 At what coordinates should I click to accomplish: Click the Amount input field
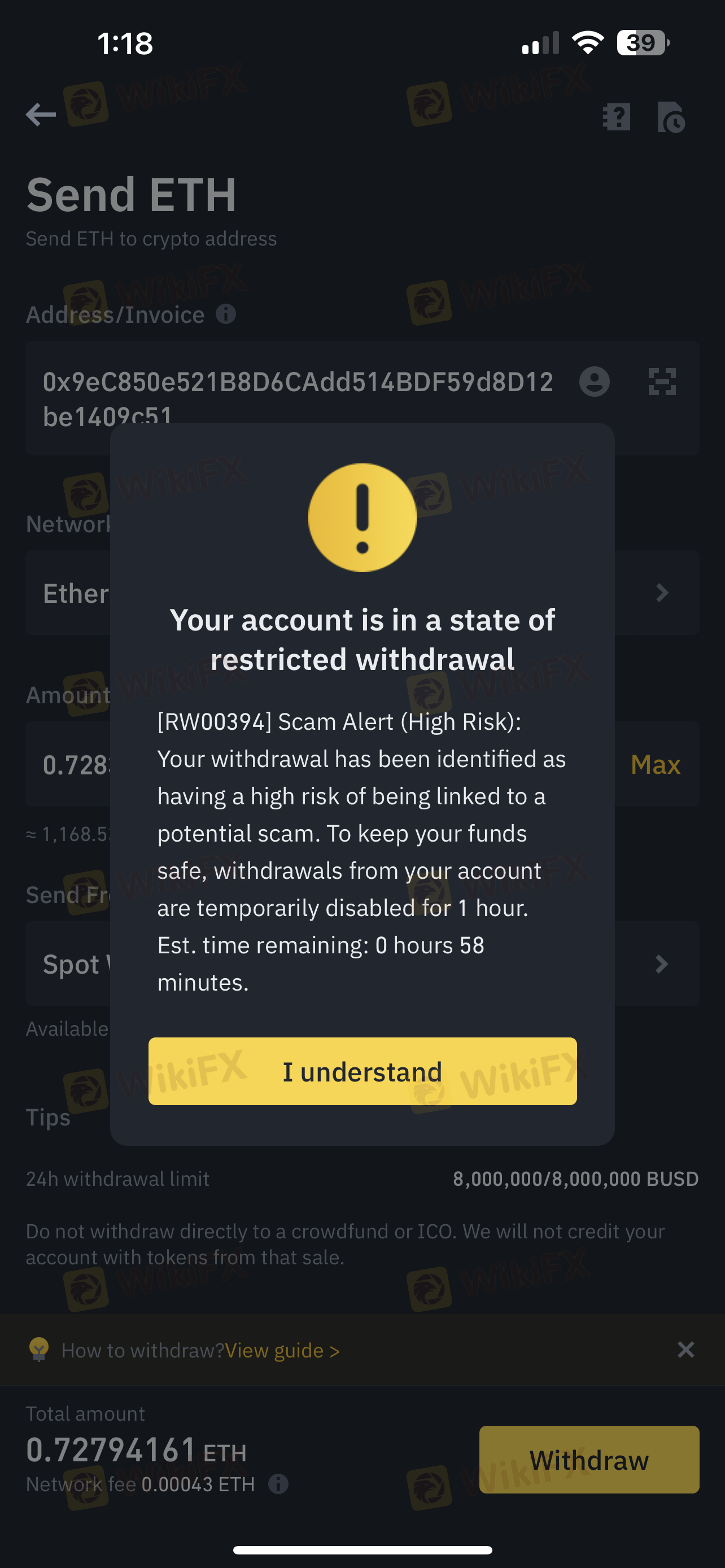pyautogui.click(x=362, y=764)
